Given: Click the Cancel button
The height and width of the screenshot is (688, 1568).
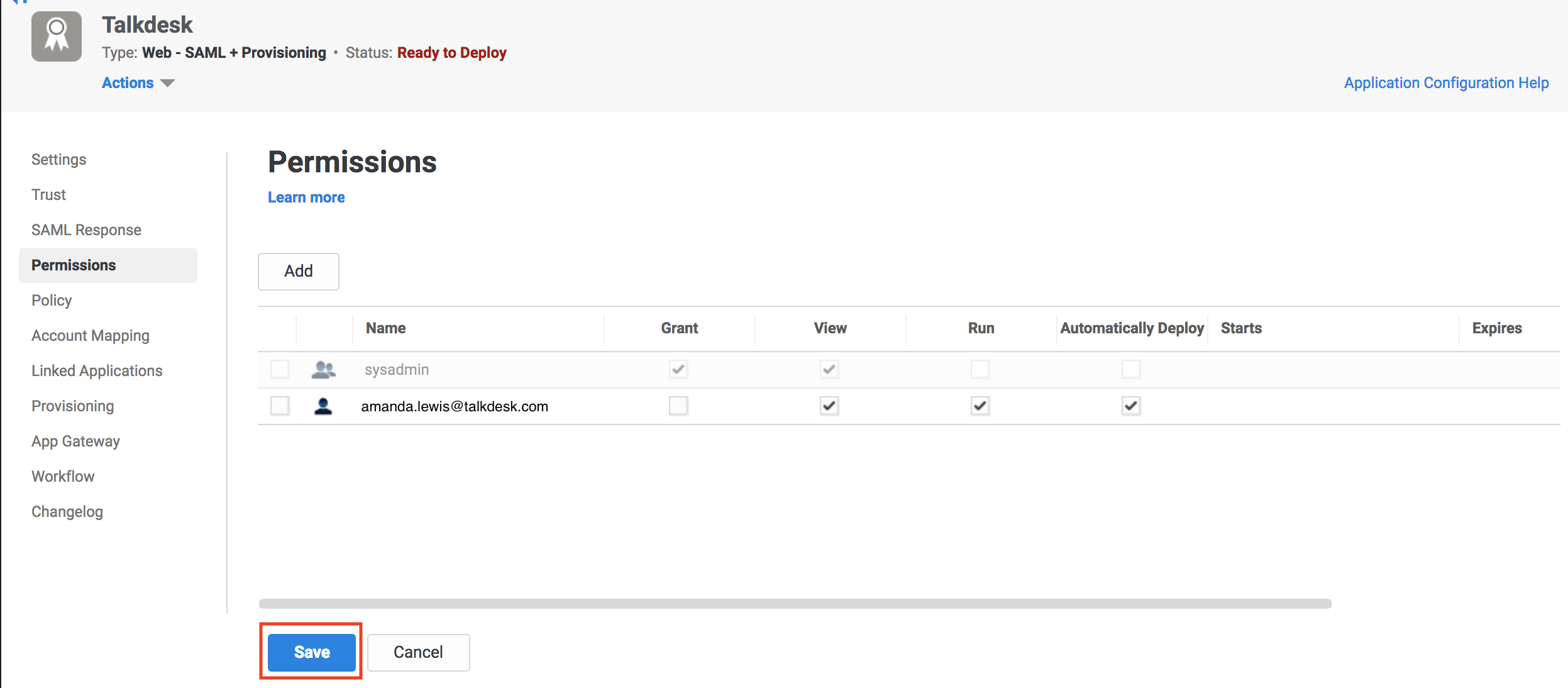Looking at the screenshot, I should 419,652.
